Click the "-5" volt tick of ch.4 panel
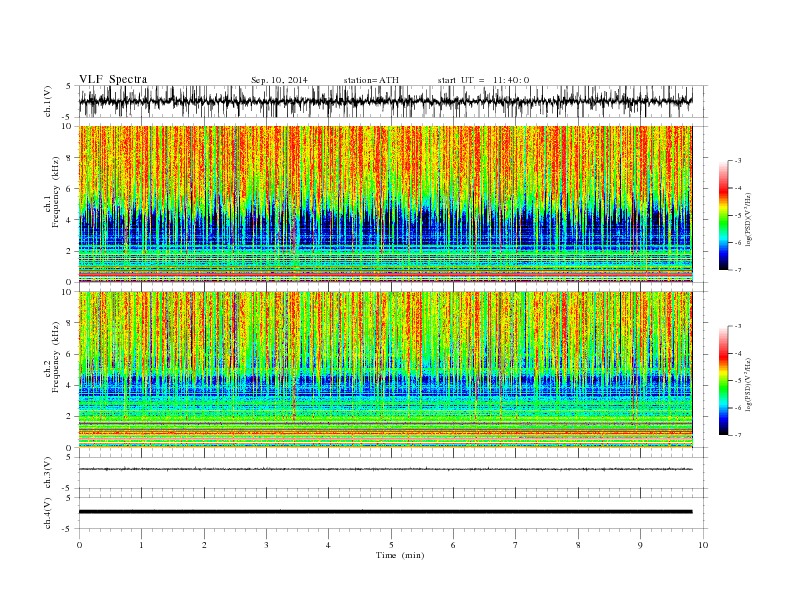The height and width of the screenshot is (612, 792). click(x=68, y=529)
